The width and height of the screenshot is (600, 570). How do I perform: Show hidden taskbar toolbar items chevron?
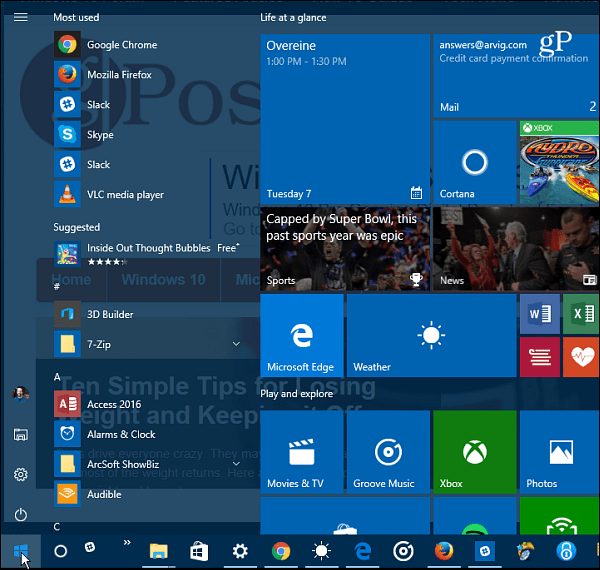tap(127, 542)
